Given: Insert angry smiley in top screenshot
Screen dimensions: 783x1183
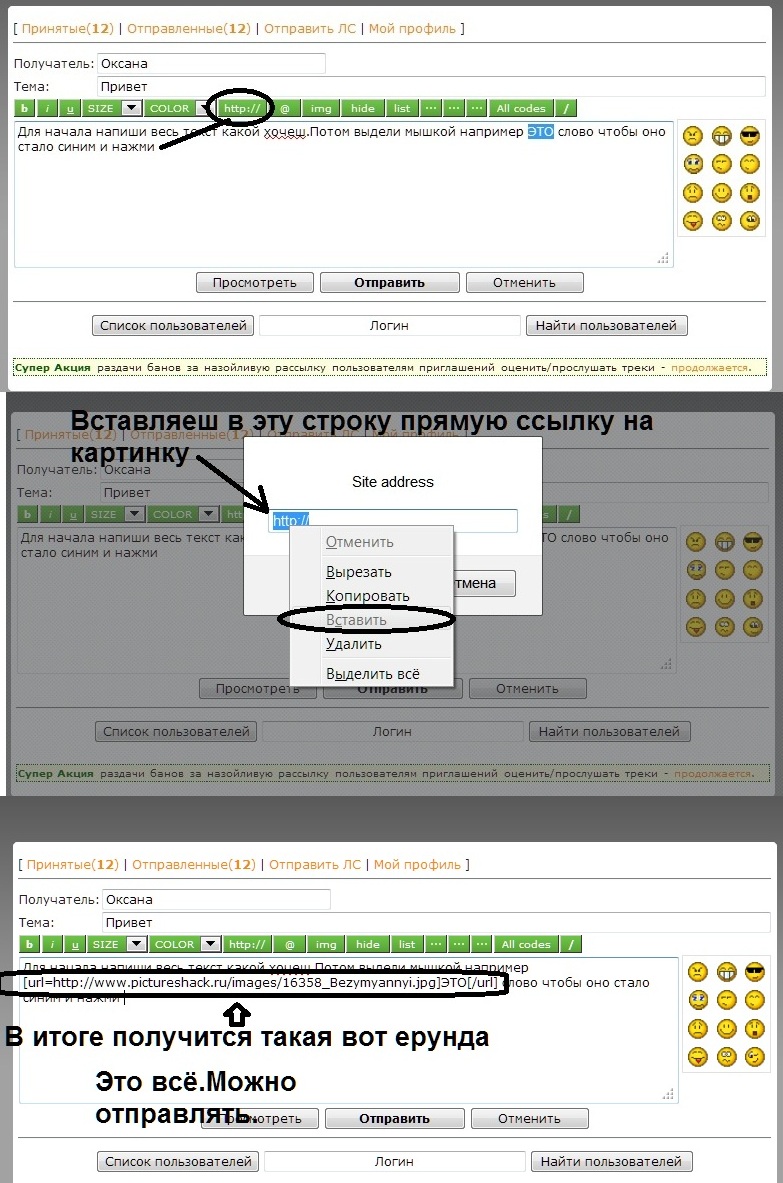Looking at the screenshot, I should point(692,136).
